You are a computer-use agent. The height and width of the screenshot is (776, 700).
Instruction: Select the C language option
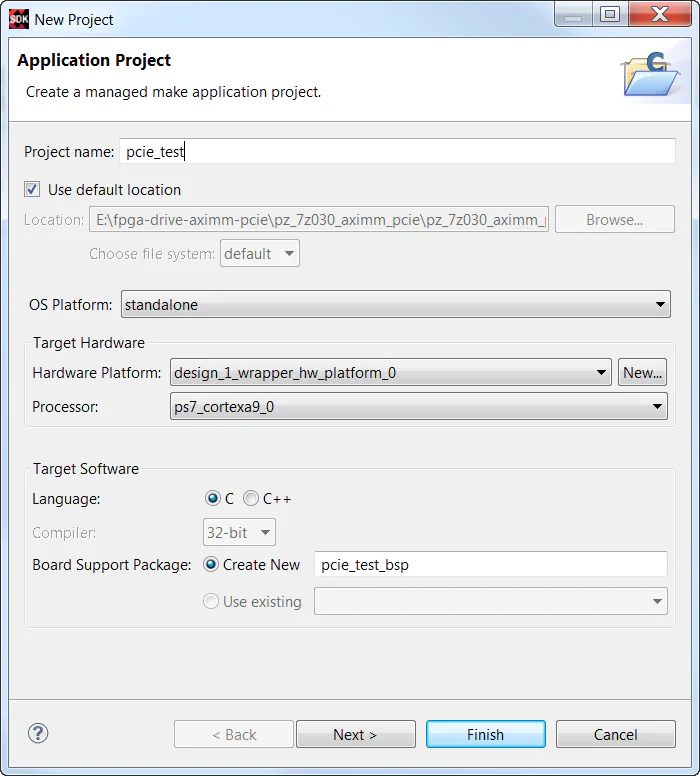(212, 498)
